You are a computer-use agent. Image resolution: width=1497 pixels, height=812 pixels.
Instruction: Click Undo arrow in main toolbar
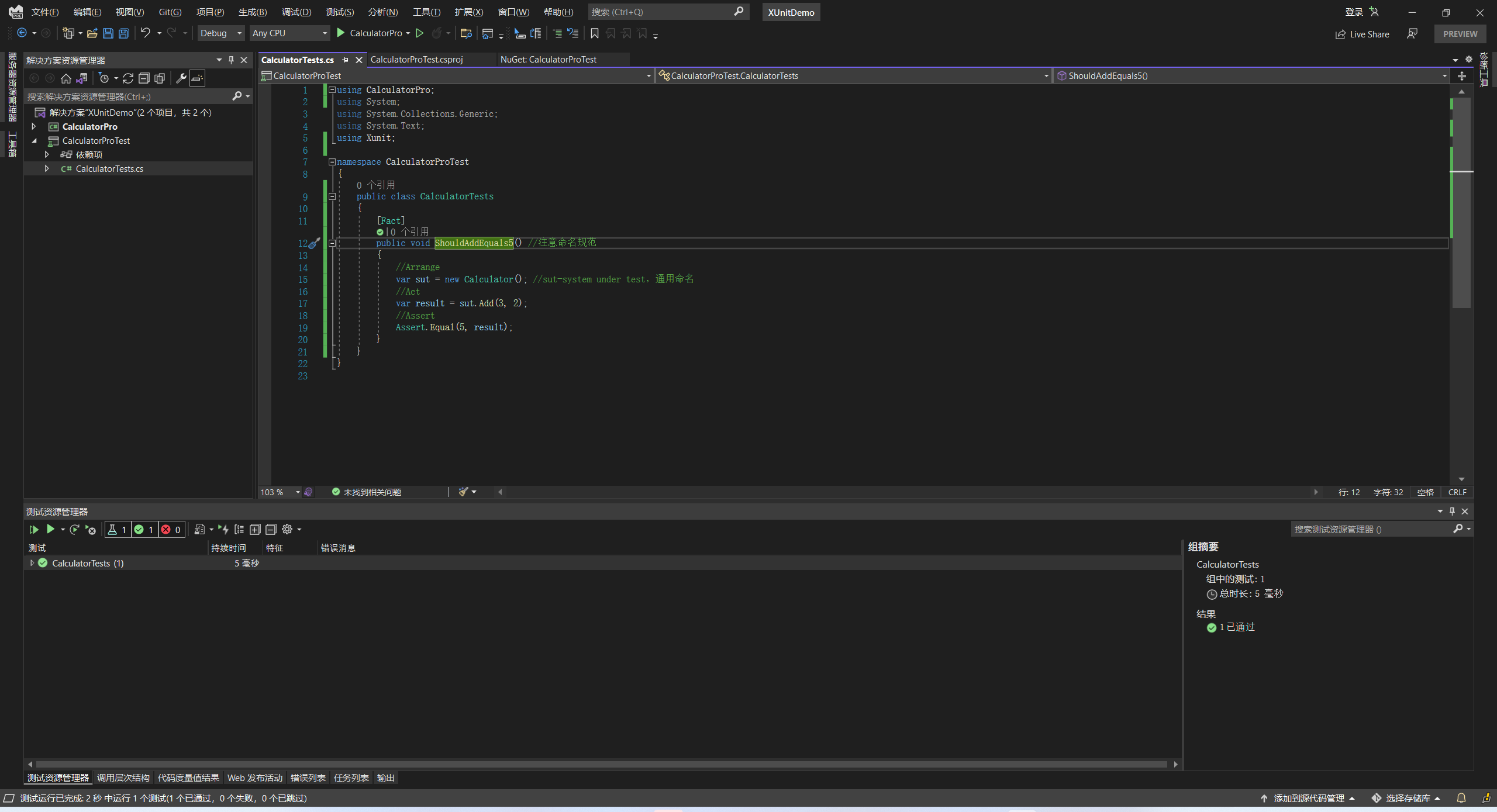(x=145, y=33)
